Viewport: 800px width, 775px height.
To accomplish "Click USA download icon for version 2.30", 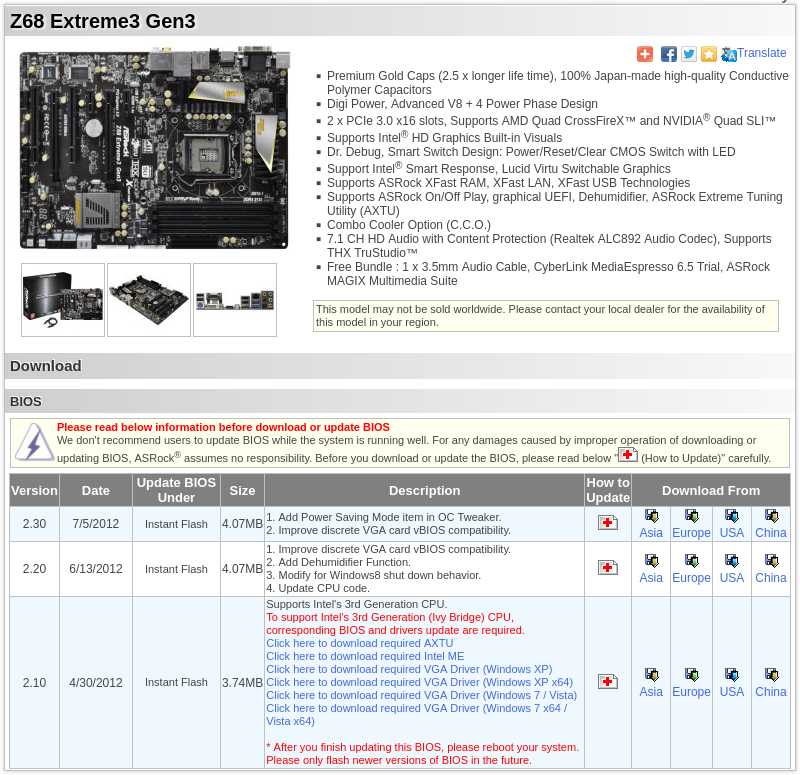I will [732, 516].
